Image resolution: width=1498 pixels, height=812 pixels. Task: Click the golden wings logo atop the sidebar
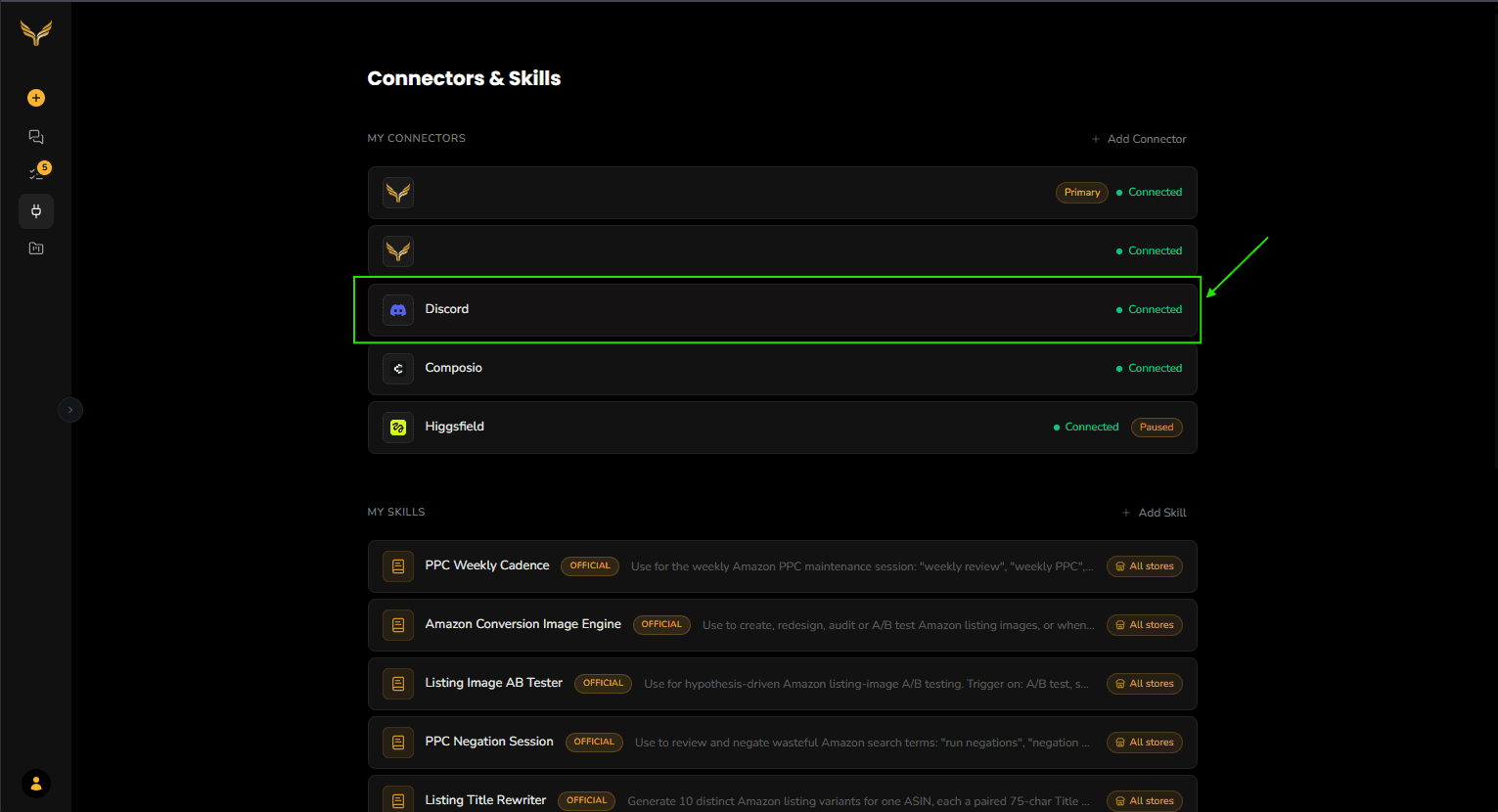point(36,33)
